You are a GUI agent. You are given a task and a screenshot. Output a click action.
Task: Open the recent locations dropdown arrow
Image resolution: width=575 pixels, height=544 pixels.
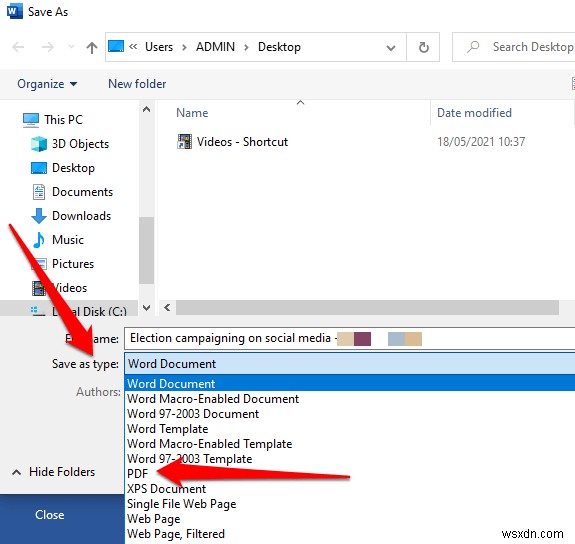pos(71,47)
